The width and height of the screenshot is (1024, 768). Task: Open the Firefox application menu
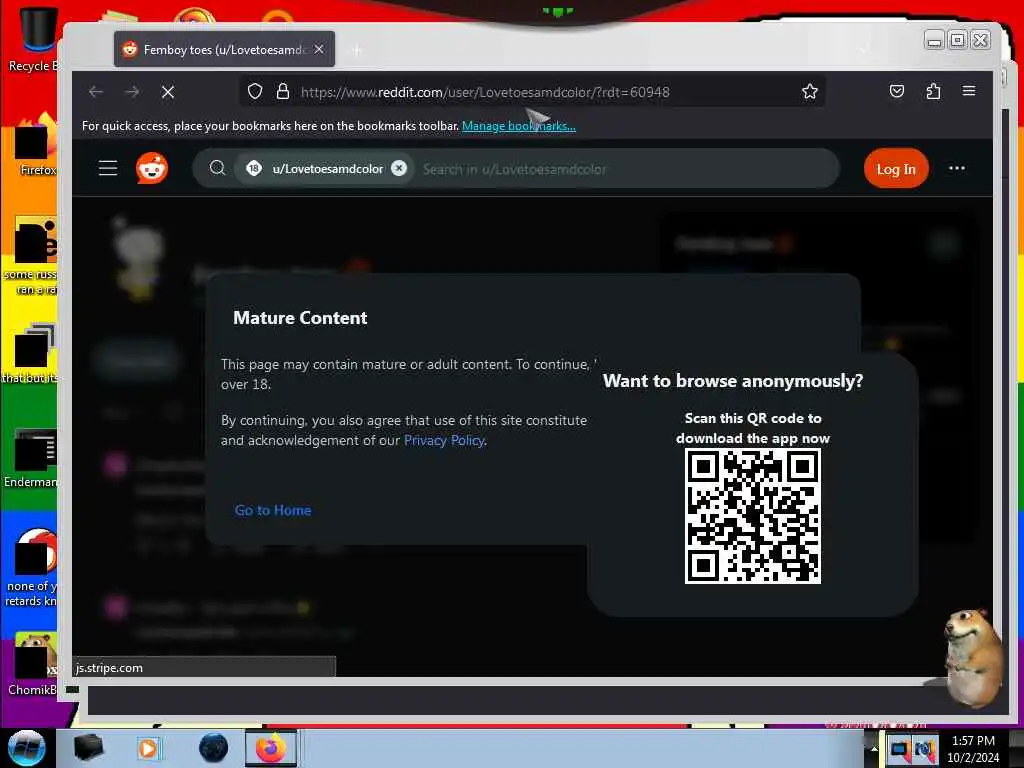coord(969,91)
